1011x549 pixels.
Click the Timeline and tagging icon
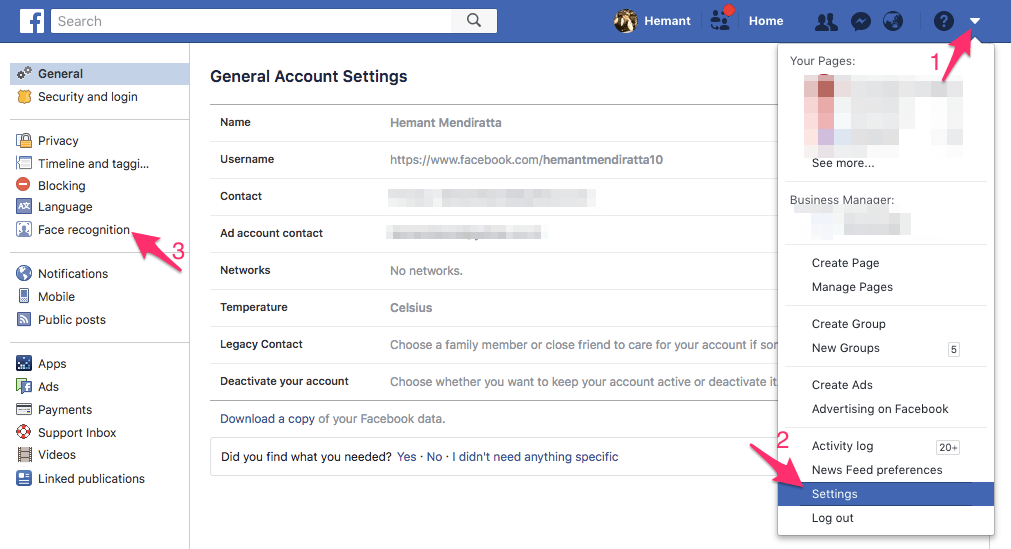(24, 163)
